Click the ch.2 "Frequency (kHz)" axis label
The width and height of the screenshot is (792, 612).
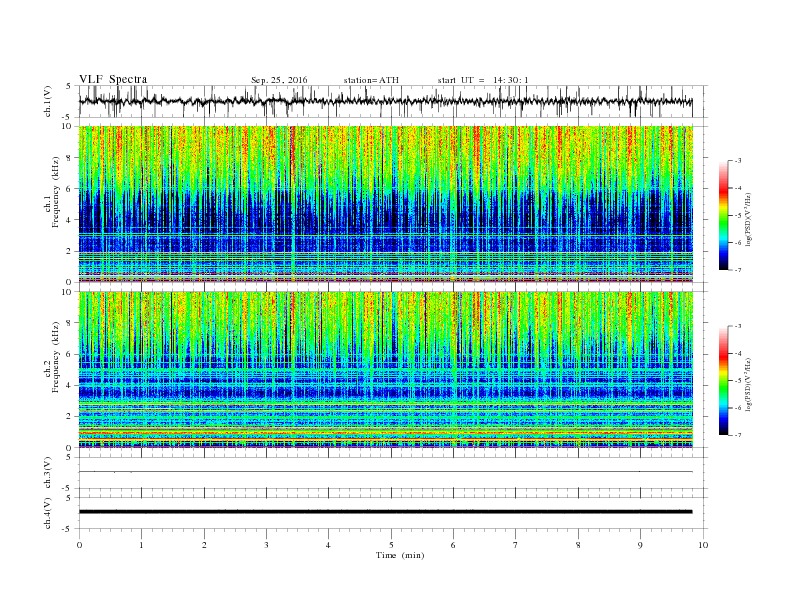[56, 356]
